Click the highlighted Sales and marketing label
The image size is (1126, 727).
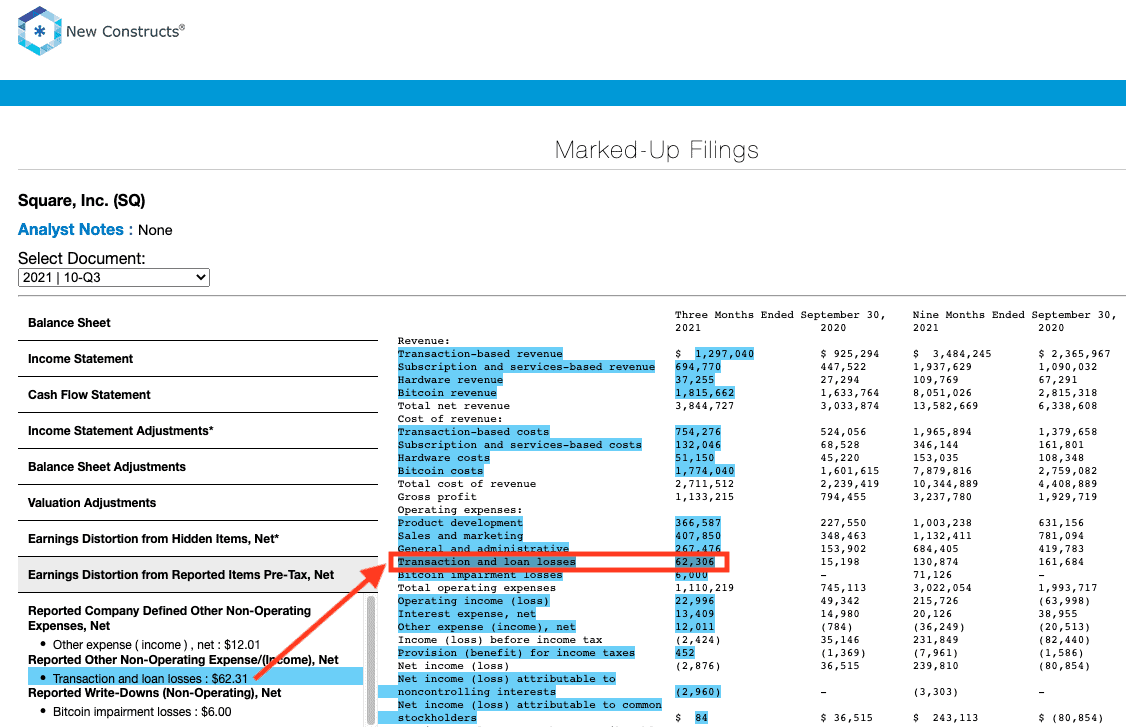(460, 536)
